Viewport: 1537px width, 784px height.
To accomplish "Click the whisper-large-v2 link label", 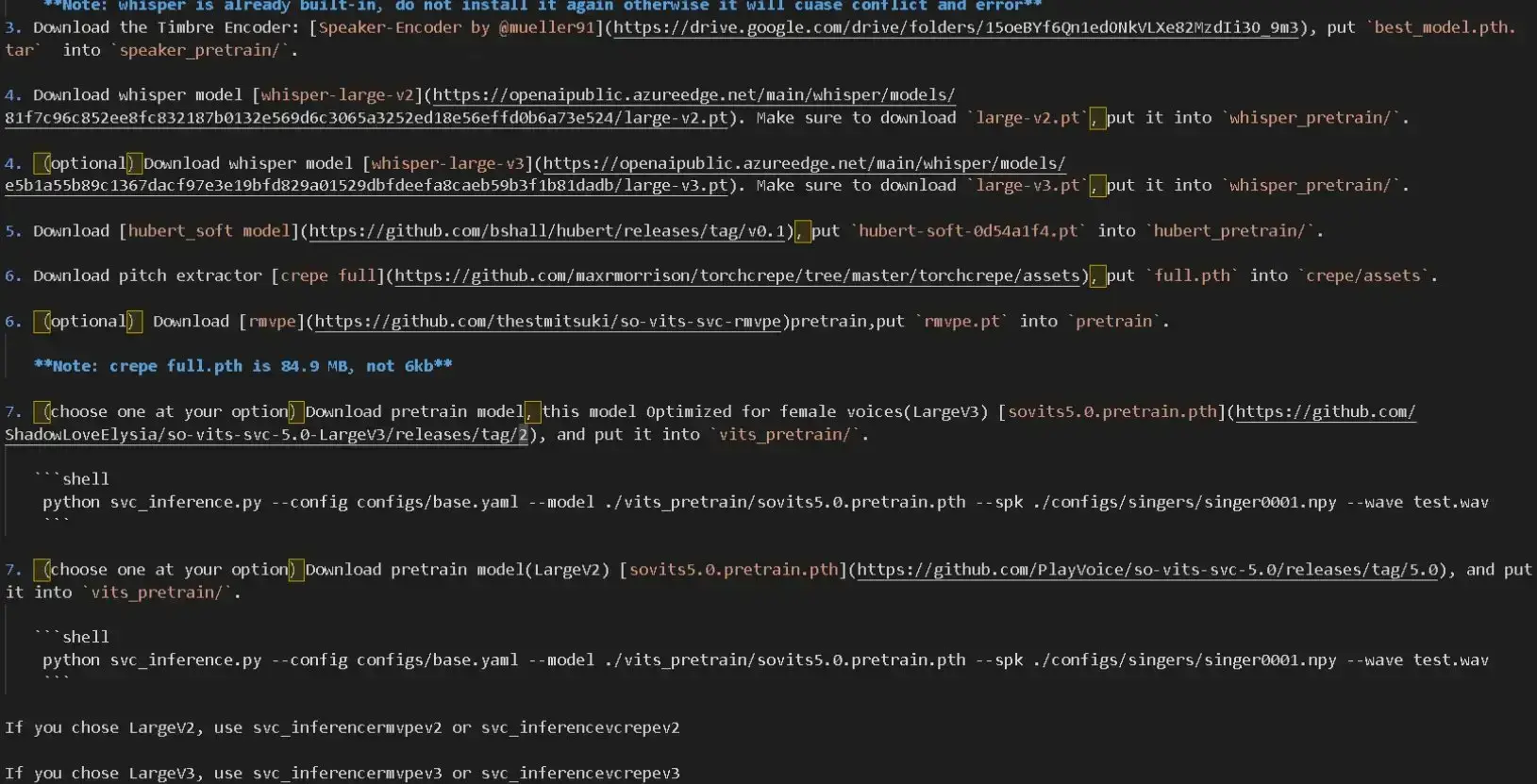I will click(x=337, y=94).
